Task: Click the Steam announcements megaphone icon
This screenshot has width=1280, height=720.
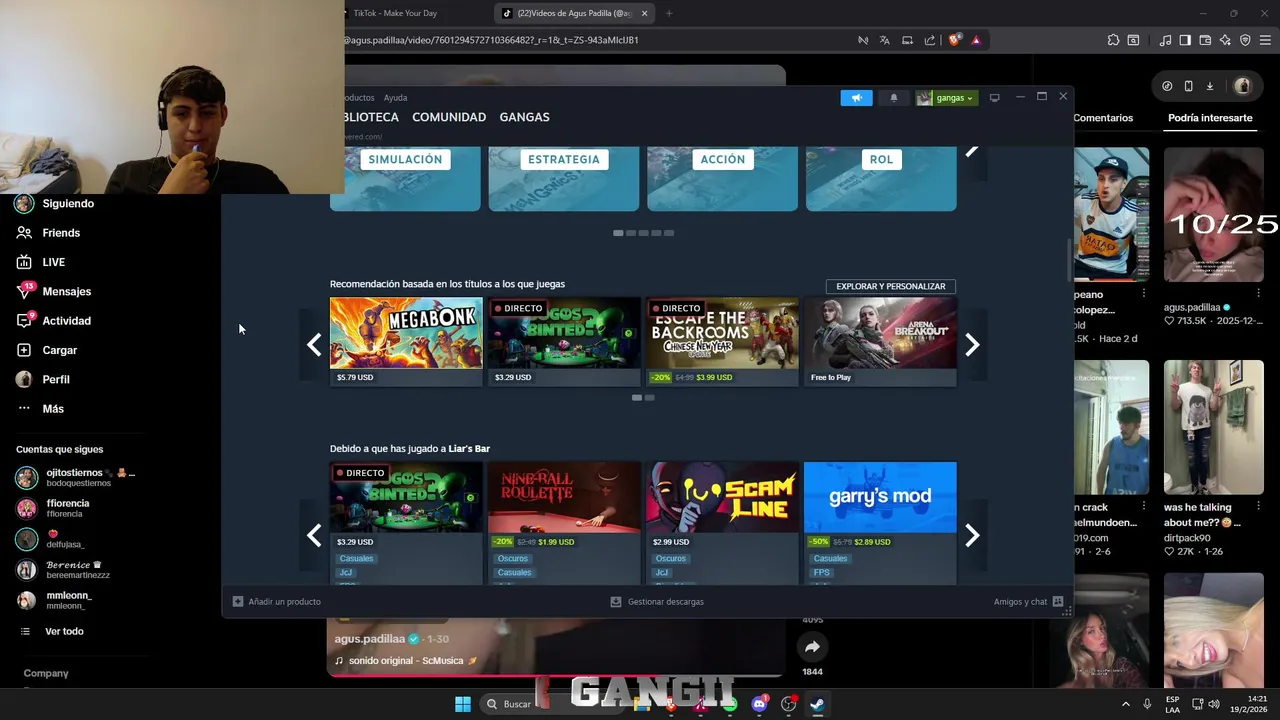Action: [x=856, y=98]
